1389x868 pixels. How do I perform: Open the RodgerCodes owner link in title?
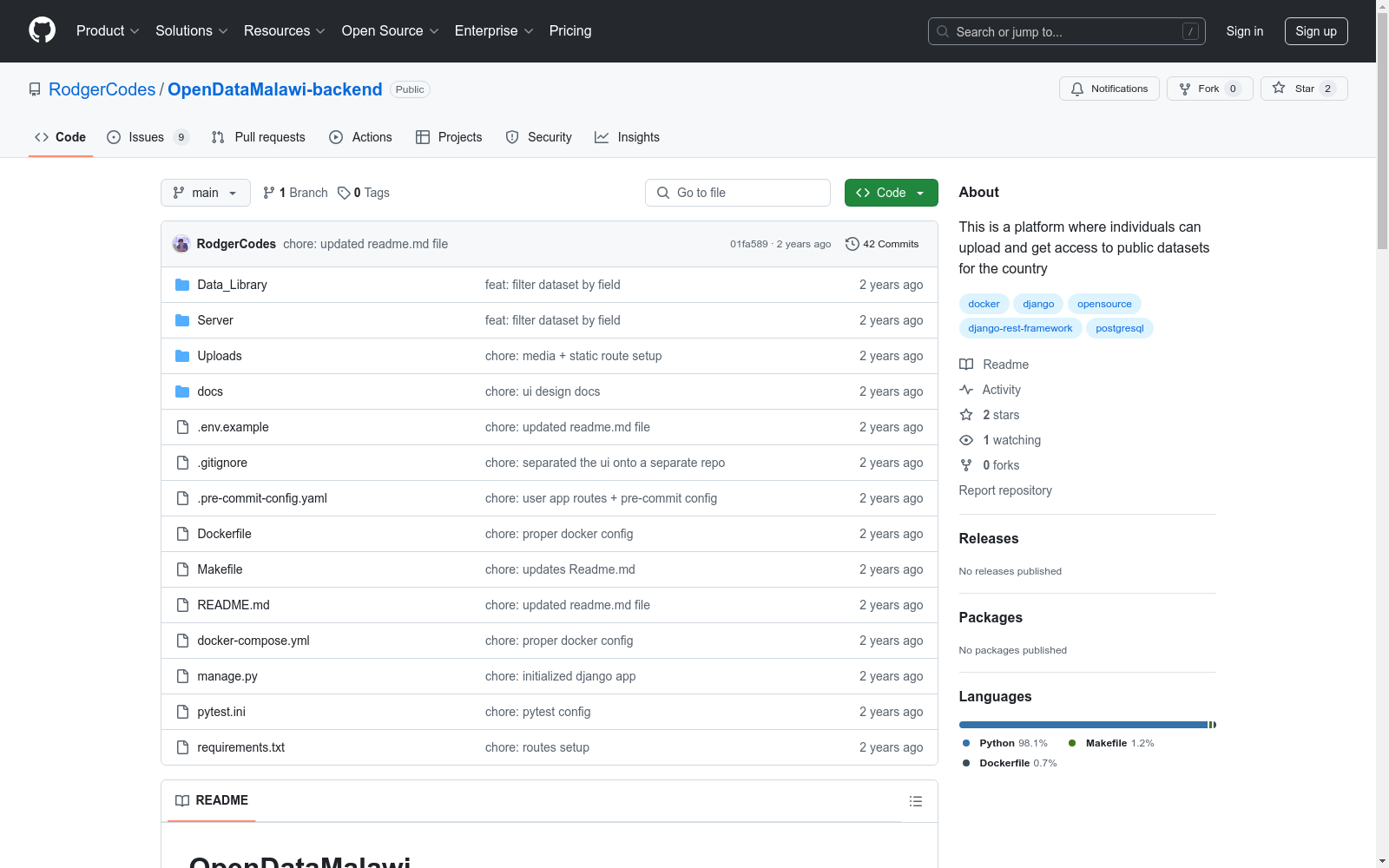click(x=102, y=89)
